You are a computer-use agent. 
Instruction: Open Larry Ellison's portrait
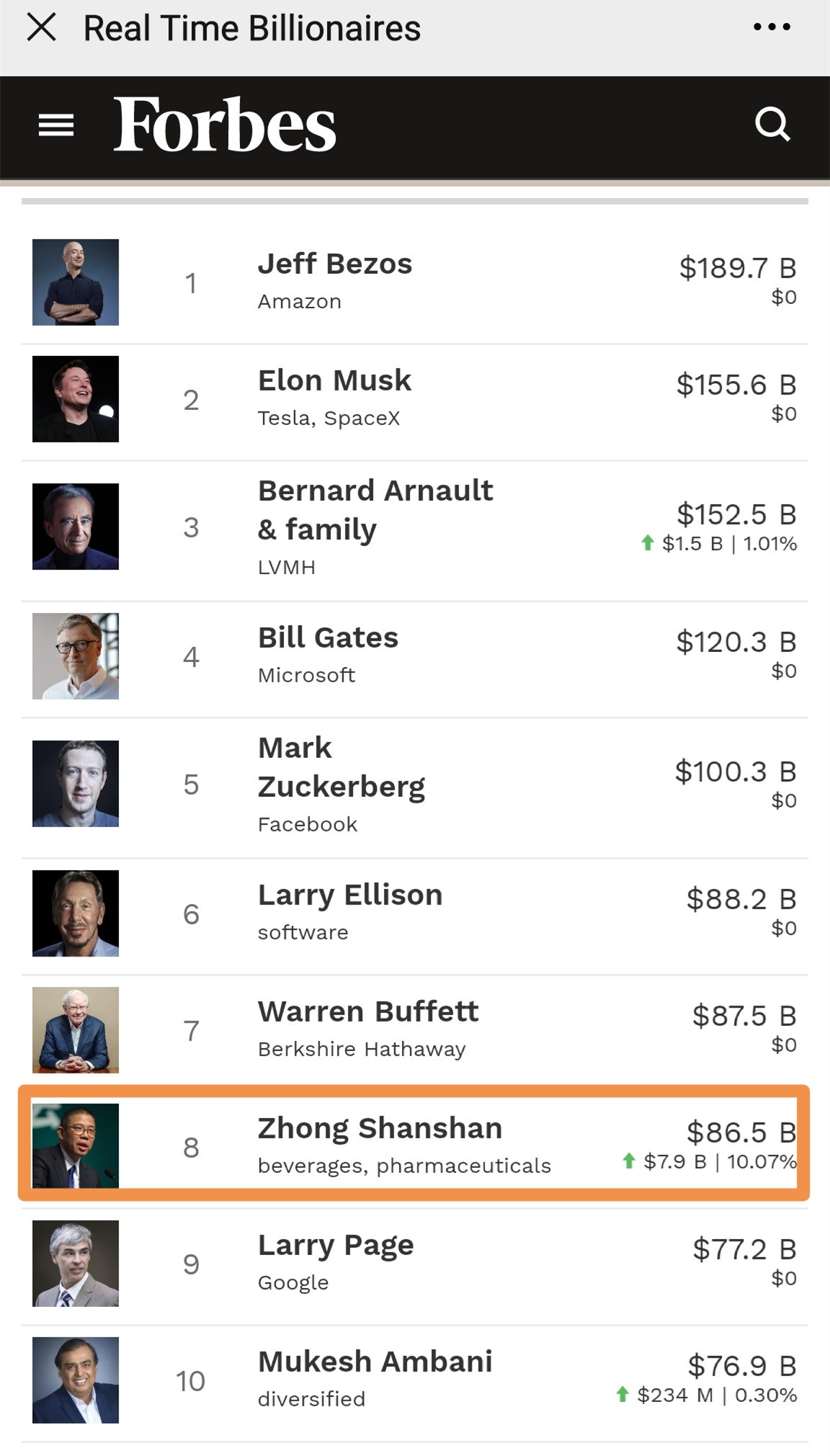coord(76,914)
